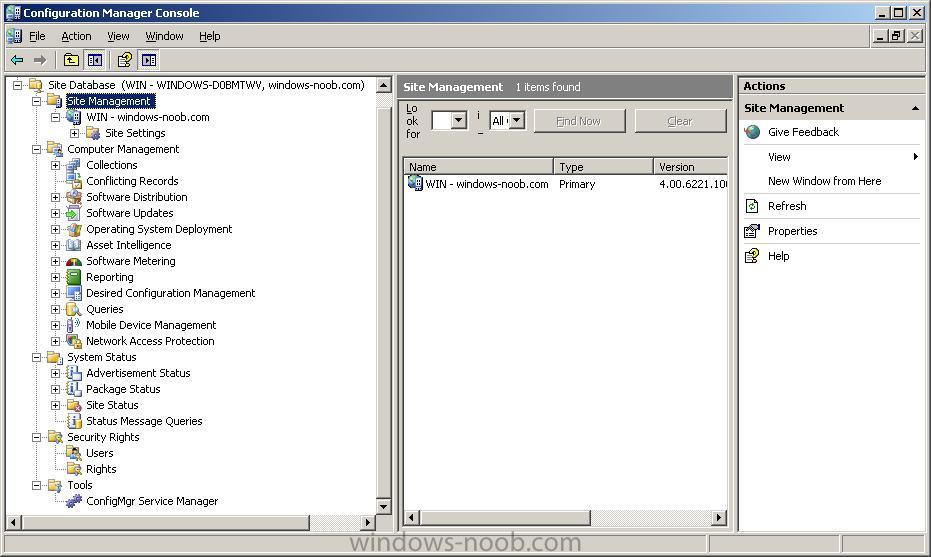Collapse the Site Management actions section arrow
This screenshot has width=931, height=557.
click(915, 108)
